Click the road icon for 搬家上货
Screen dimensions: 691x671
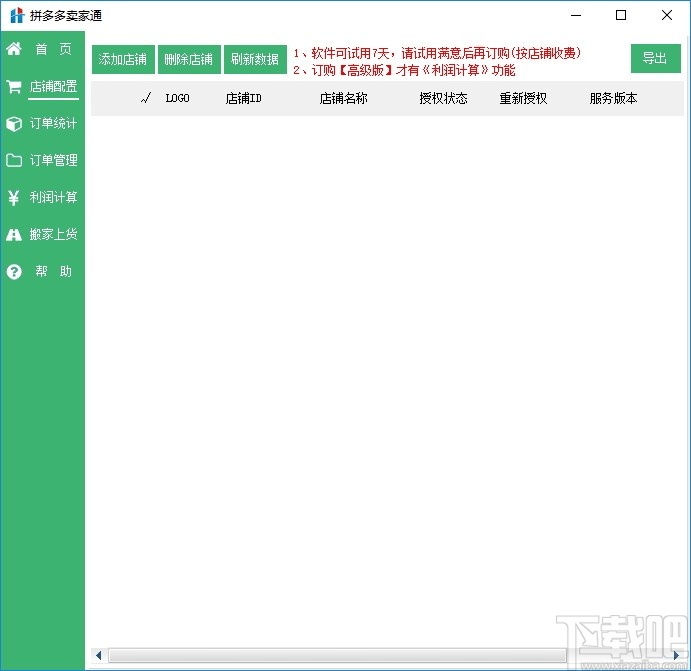pos(14,235)
